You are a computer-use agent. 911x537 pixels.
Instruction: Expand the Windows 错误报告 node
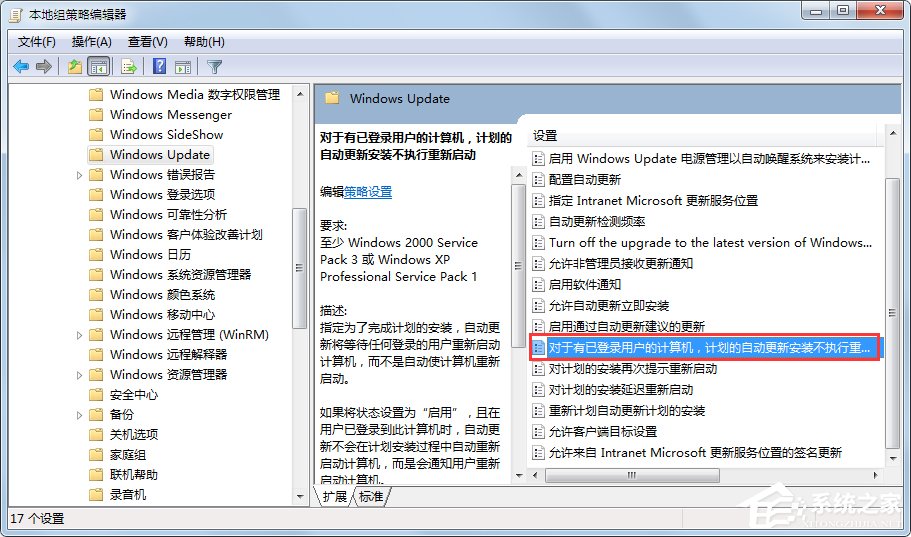click(80, 175)
